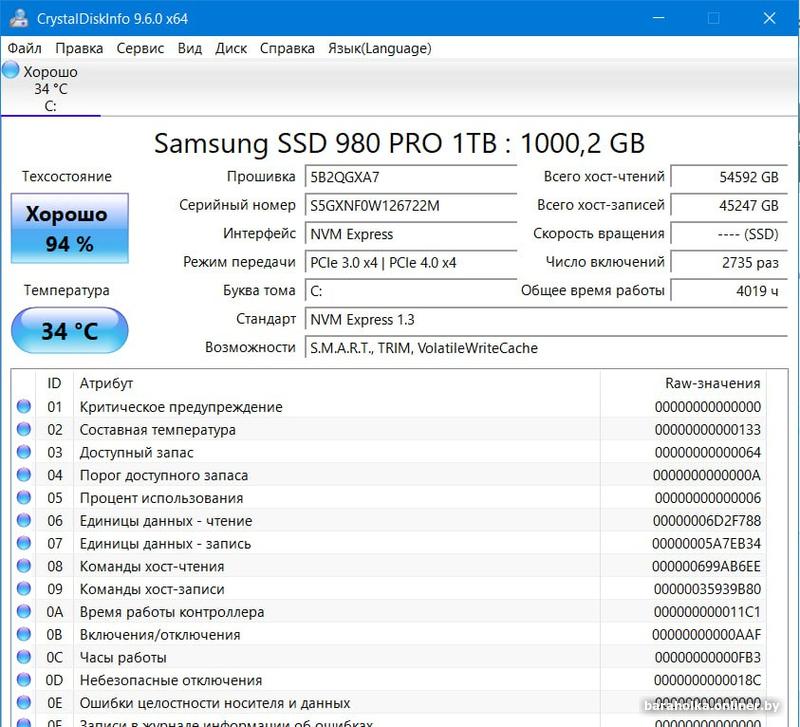Open the Сервис menu
The width and height of the screenshot is (800, 727).
click(140, 48)
